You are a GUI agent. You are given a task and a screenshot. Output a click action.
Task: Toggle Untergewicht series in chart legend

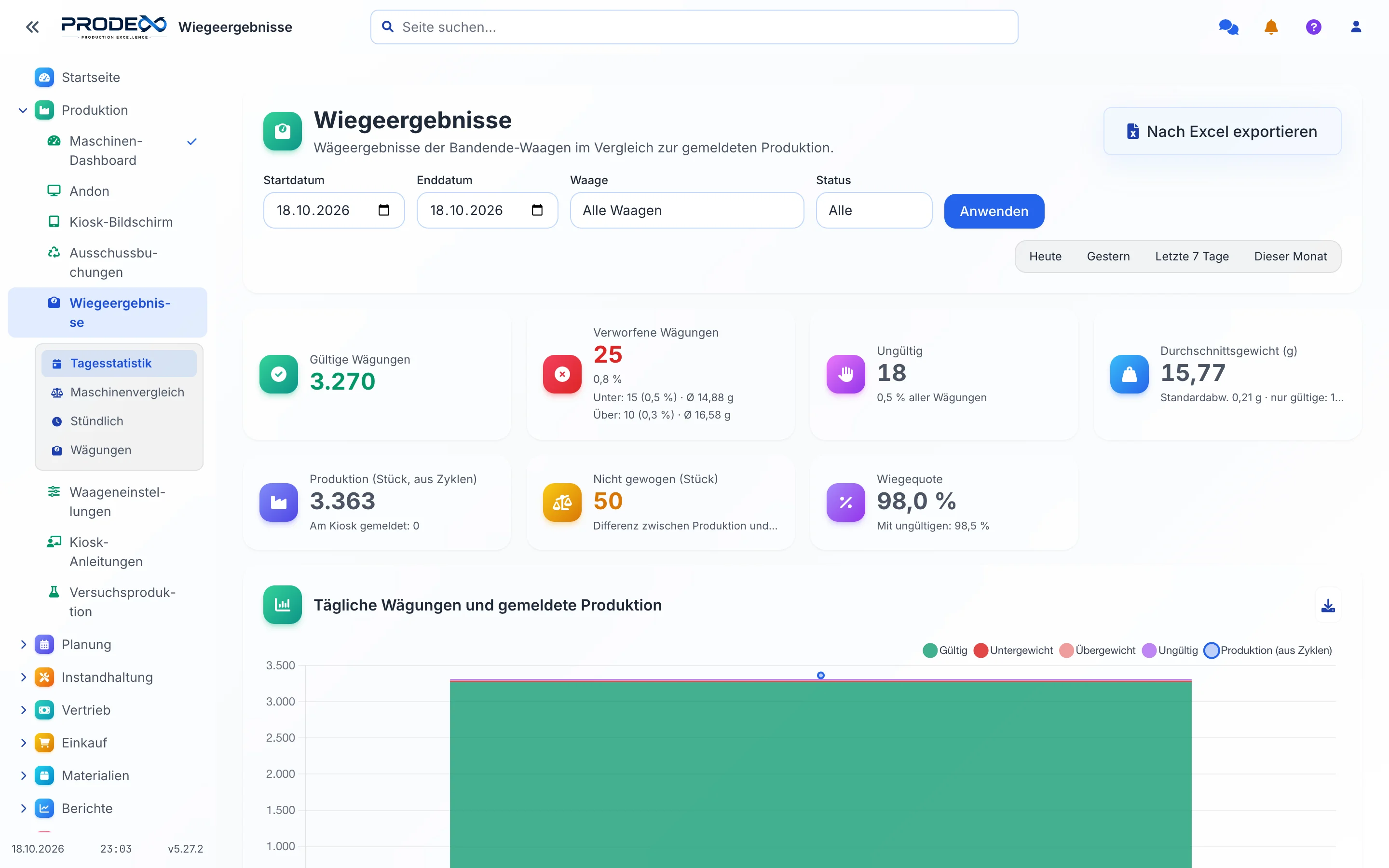coord(1013,651)
